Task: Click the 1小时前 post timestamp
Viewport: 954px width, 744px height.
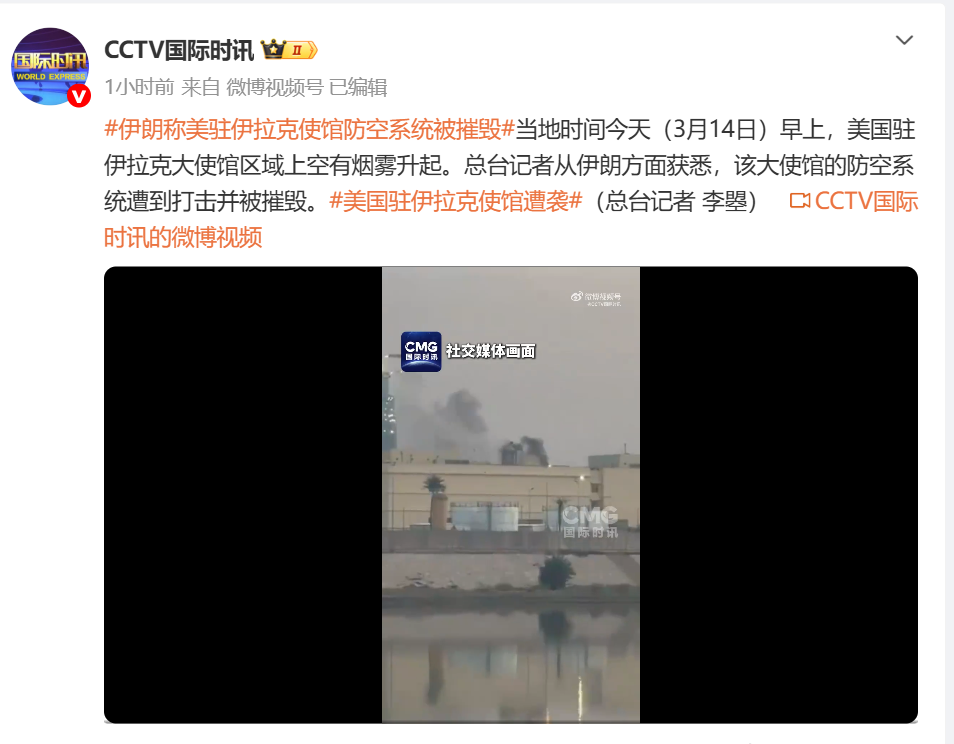Action: pyautogui.click(x=139, y=87)
